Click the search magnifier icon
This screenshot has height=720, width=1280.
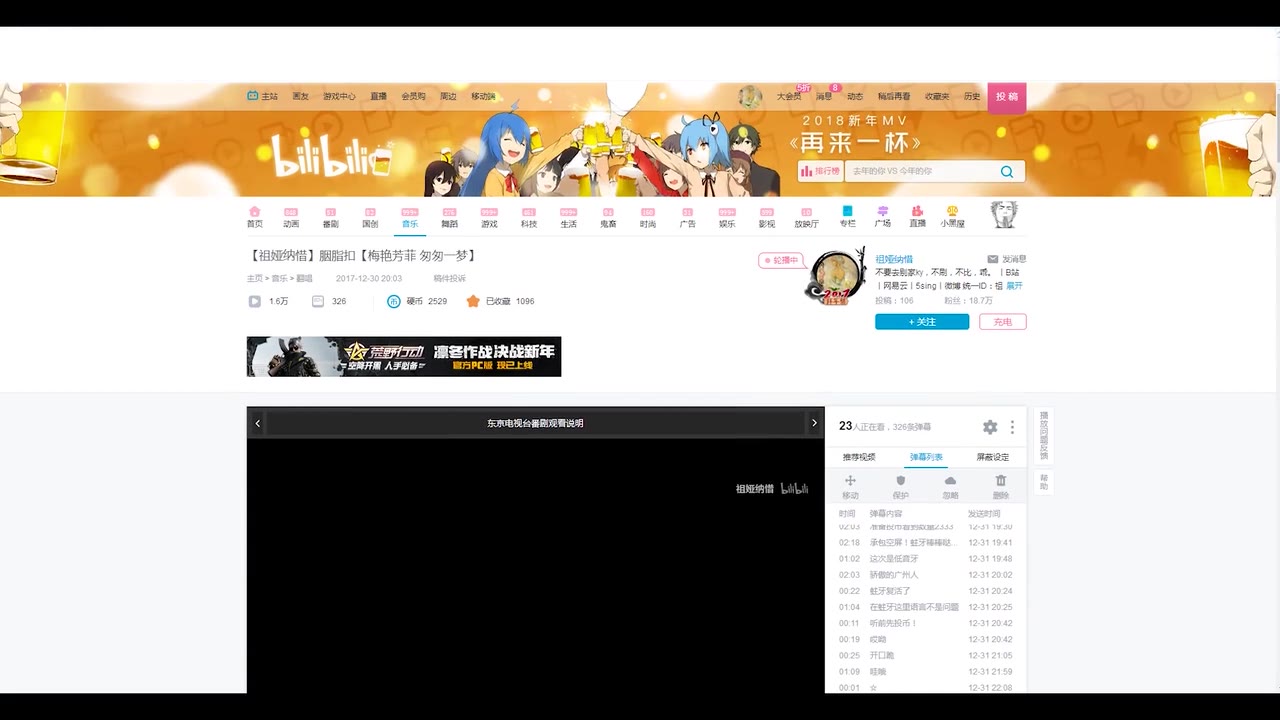point(1007,171)
